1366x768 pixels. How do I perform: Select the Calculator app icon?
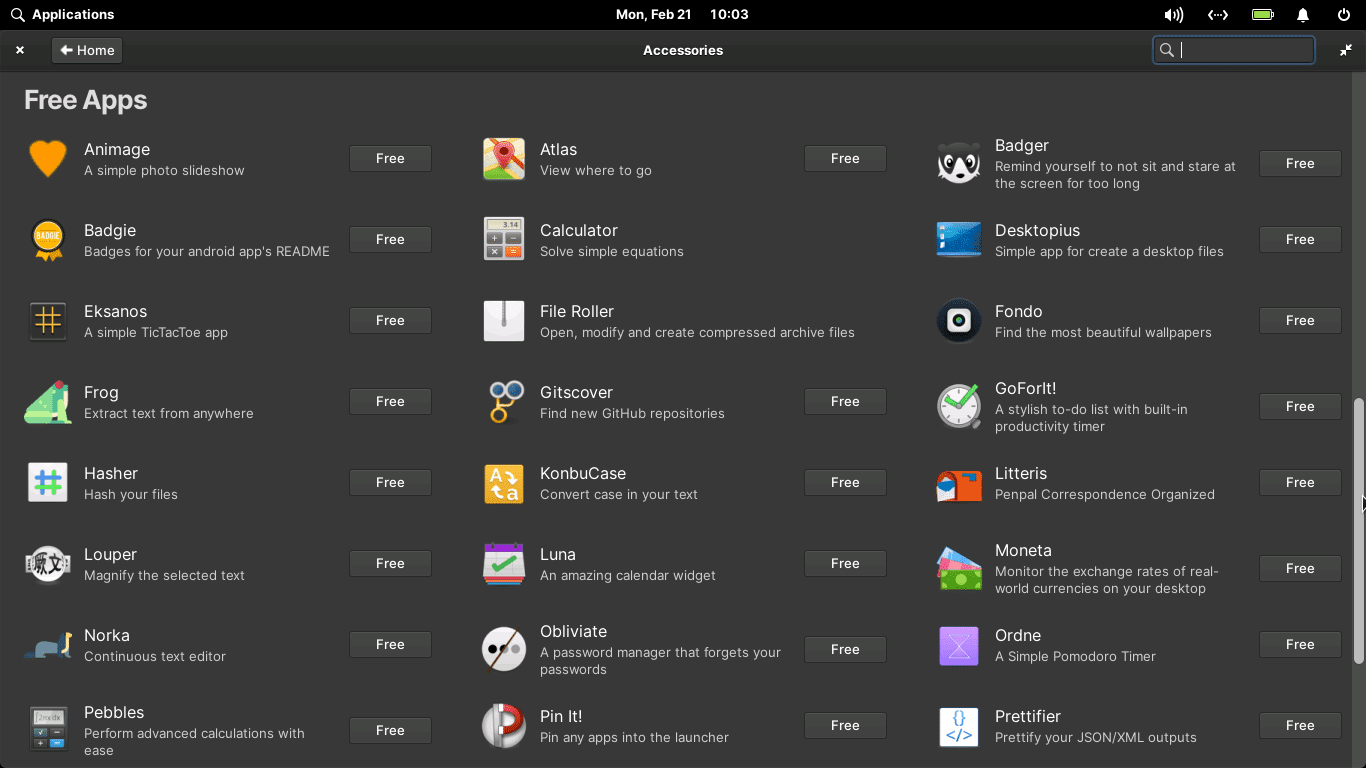coord(503,239)
